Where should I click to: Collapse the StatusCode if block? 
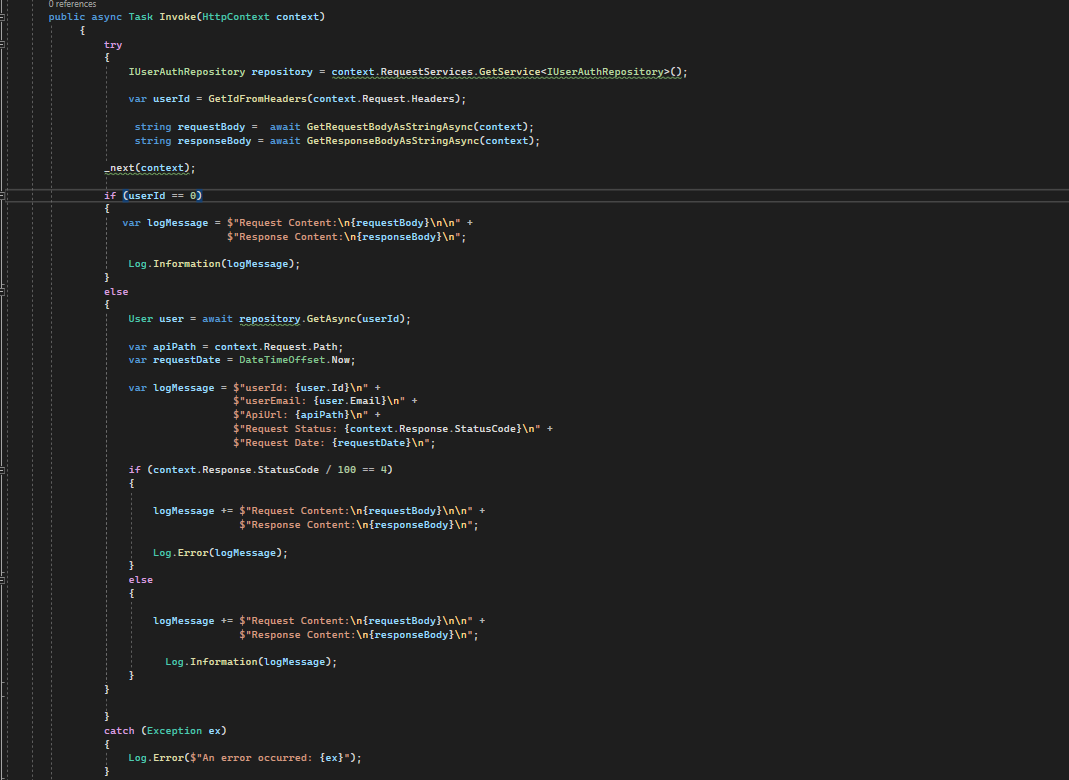(4, 469)
